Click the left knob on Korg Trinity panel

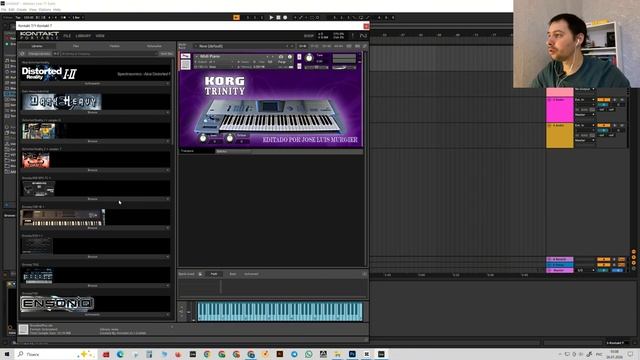203,139
